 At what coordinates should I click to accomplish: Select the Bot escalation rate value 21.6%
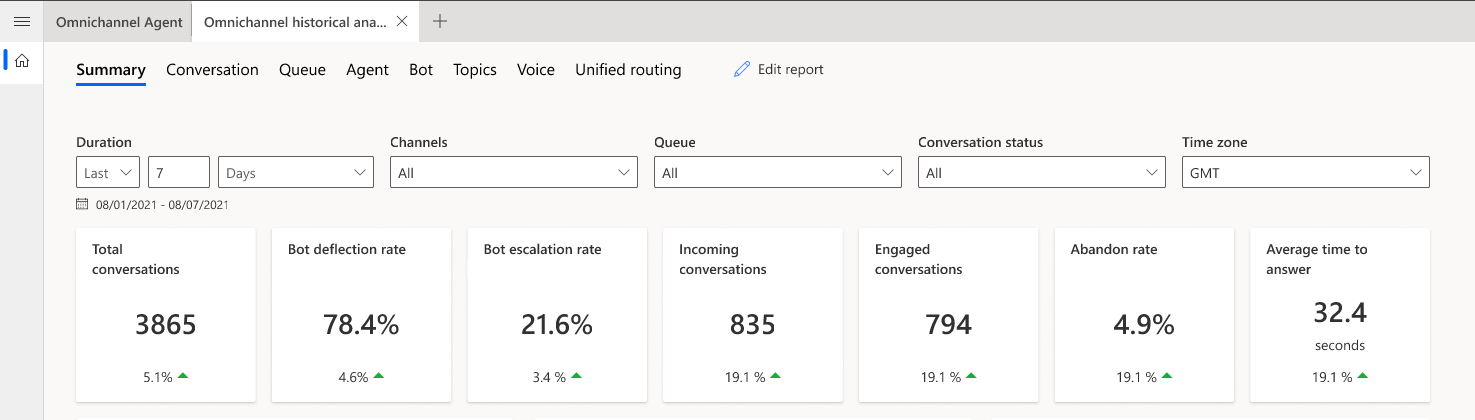(x=557, y=325)
